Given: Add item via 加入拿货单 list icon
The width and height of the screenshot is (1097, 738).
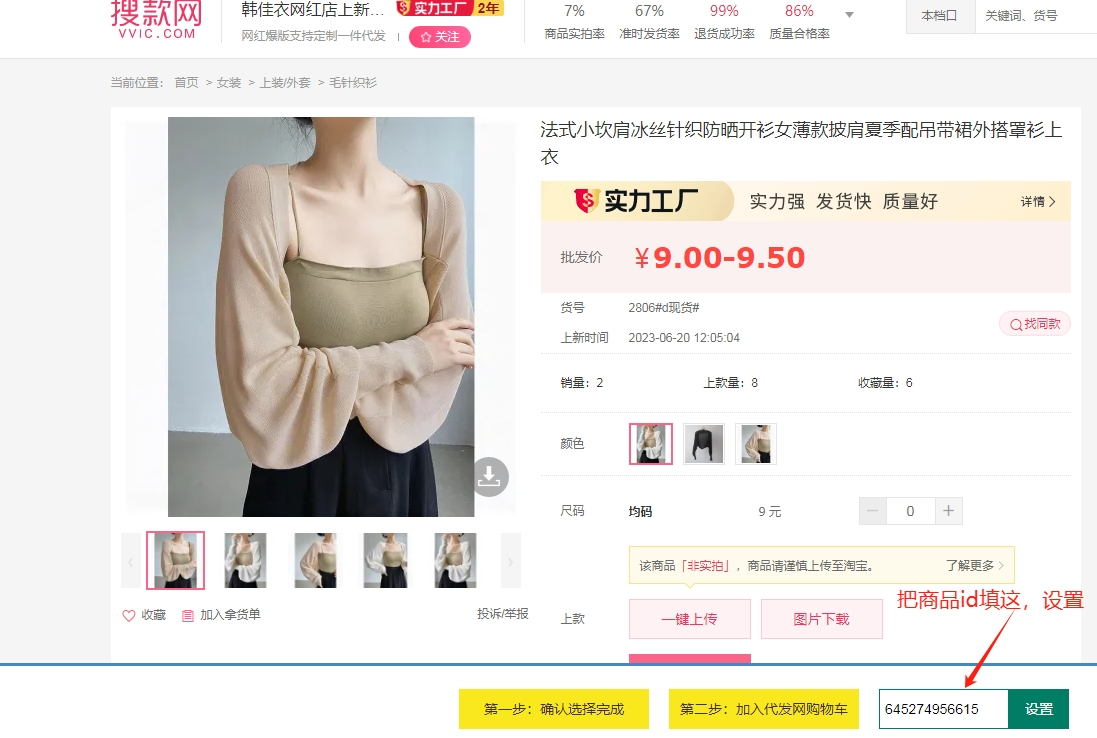Looking at the screenshot, I should [187, 616].
